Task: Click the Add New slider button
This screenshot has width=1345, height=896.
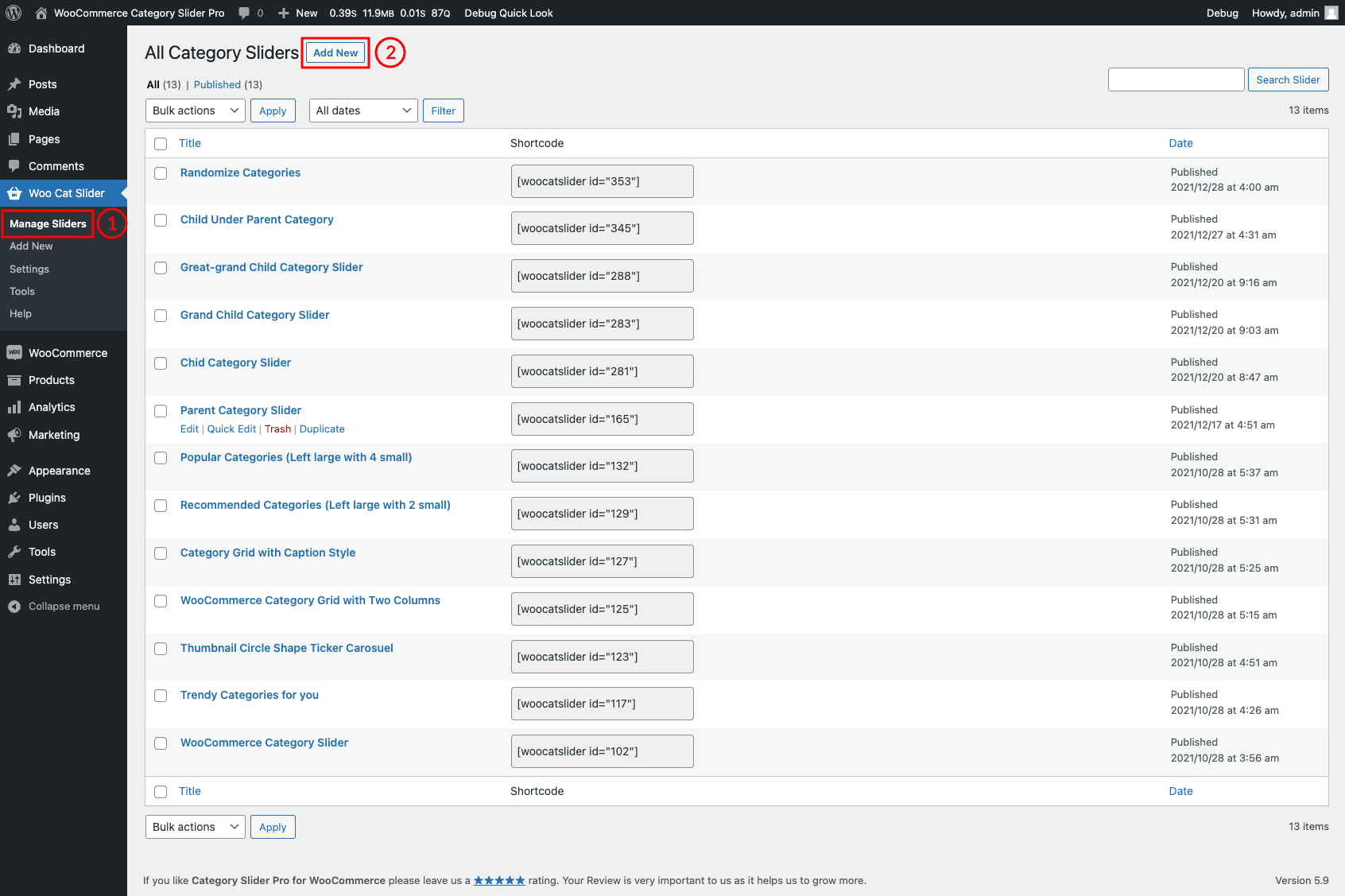Action: coord(335,52)
